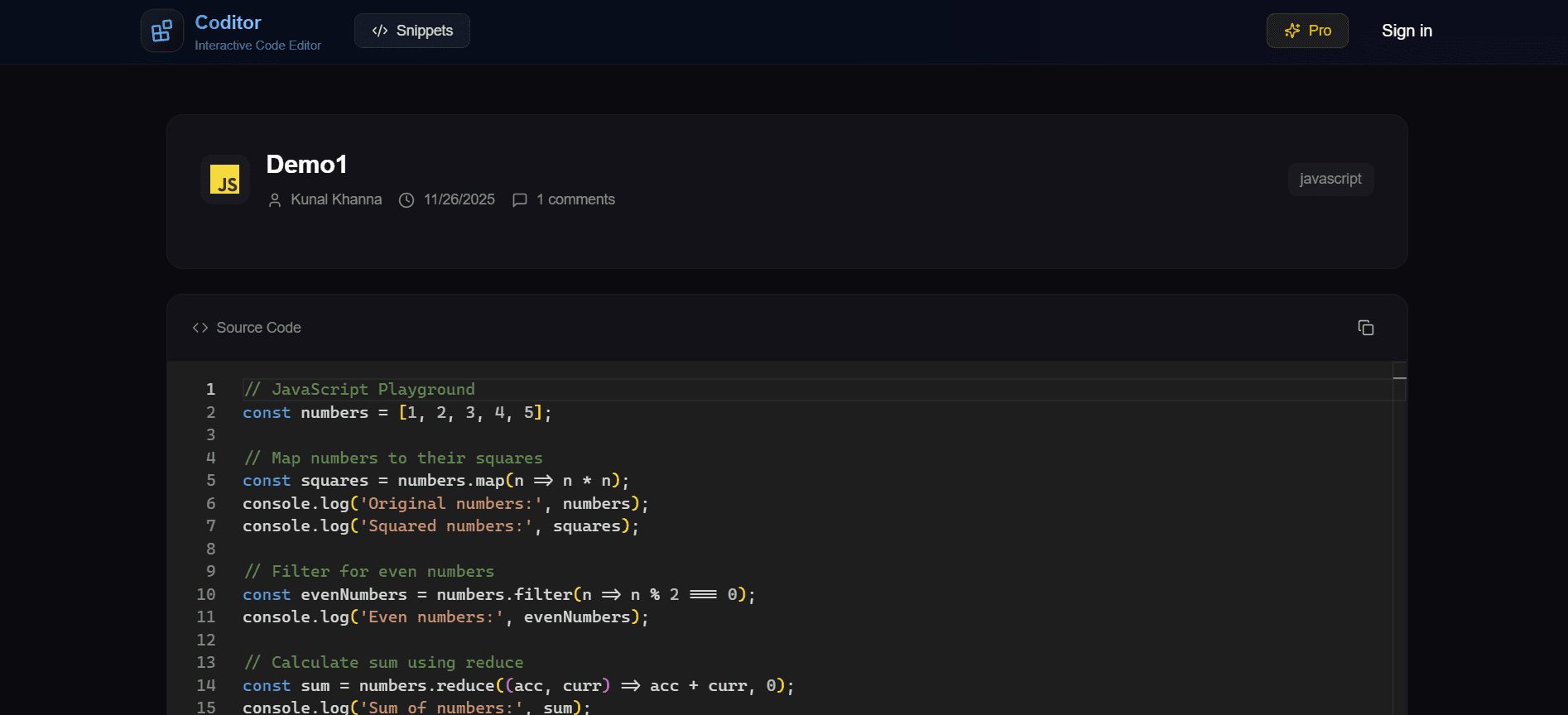The height and width of the screenshot is (715, 1568).
Task: Click the 'Even numbers:' console.log line
Action: point(445,617)
